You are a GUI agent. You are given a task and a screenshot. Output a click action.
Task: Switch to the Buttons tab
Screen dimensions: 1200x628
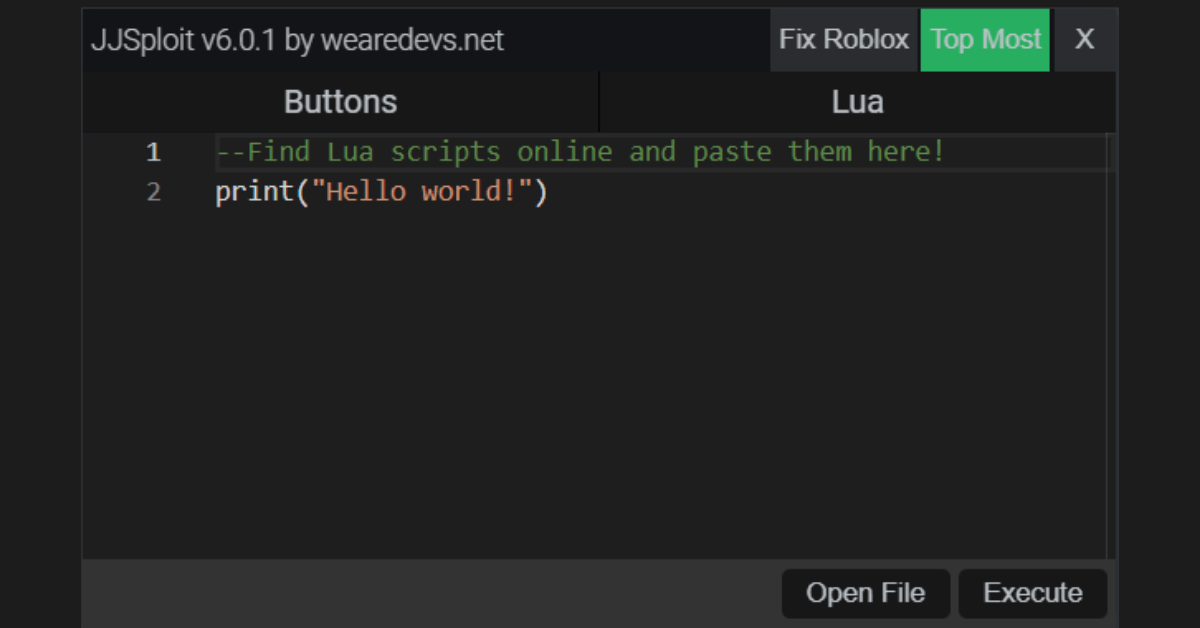pyautogui.click(x=340, y=101)
